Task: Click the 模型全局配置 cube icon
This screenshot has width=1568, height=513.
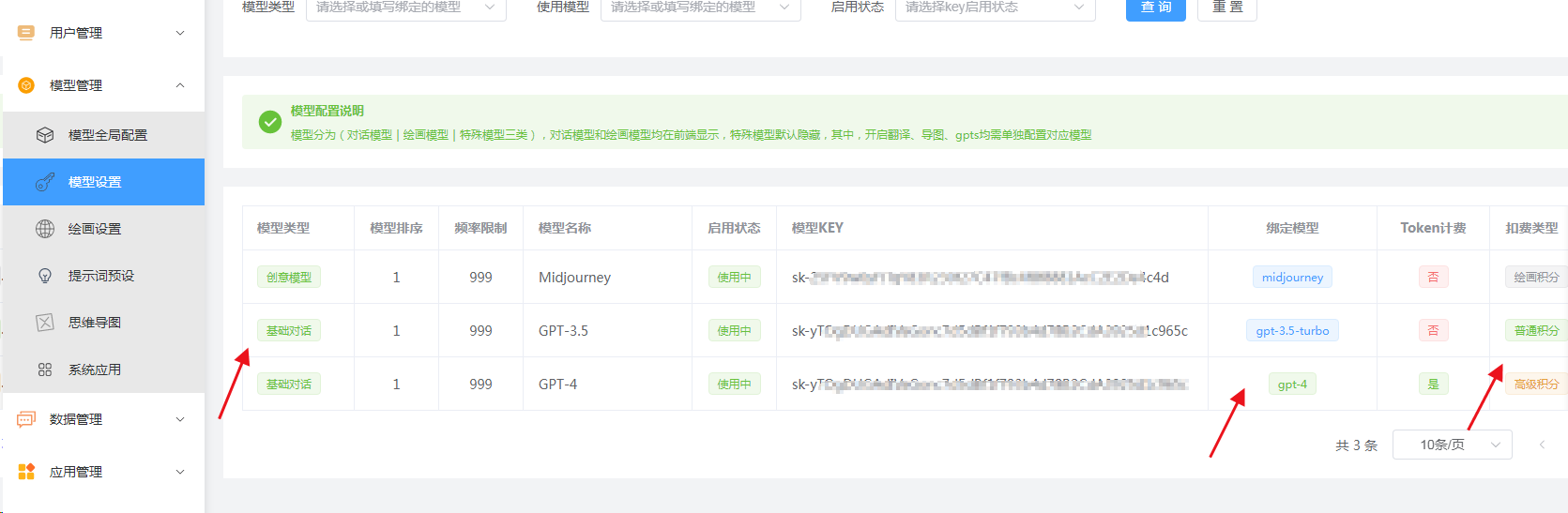Action: [45, 135]
